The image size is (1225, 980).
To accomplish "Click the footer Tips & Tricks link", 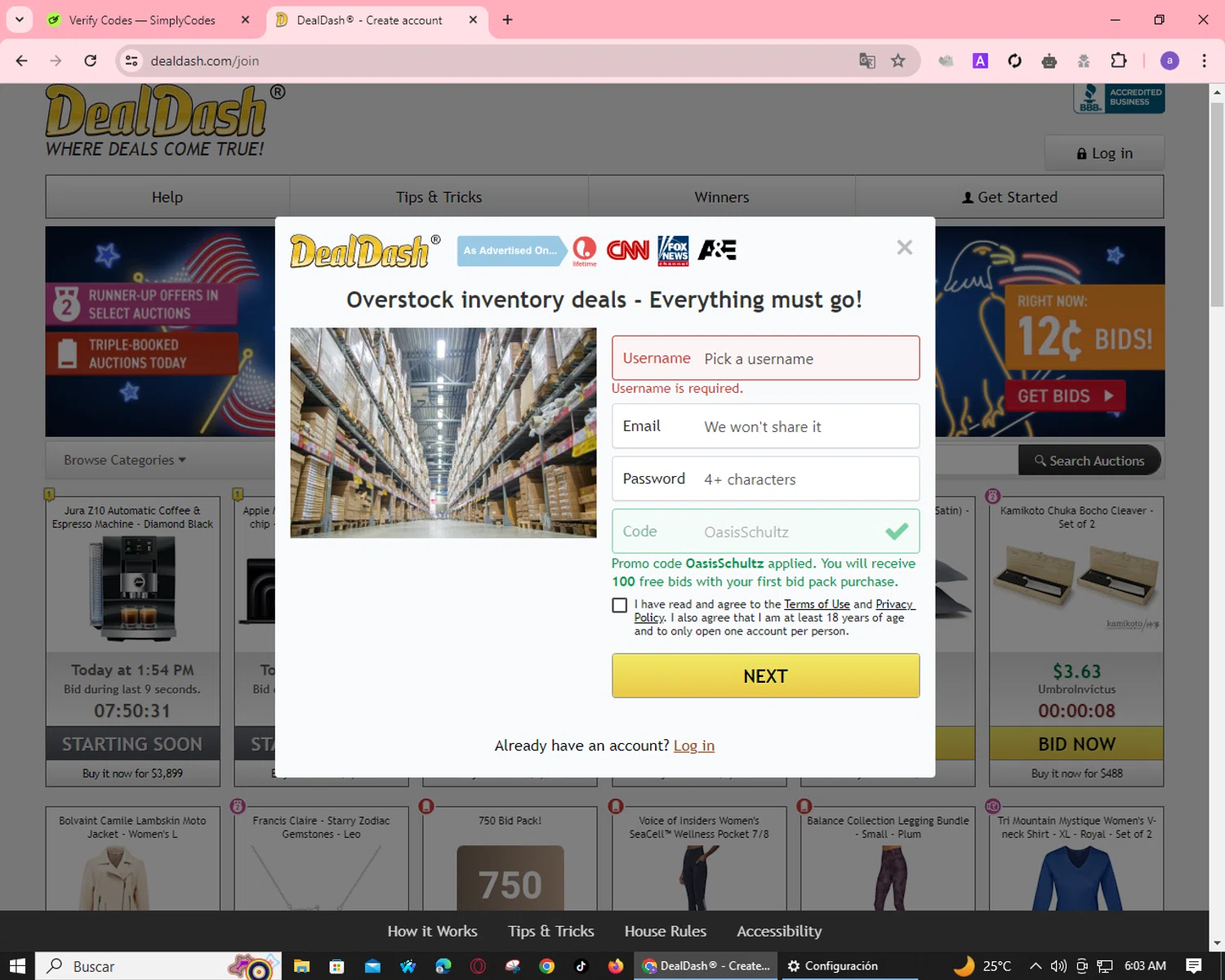I will (x=551, y=931).
